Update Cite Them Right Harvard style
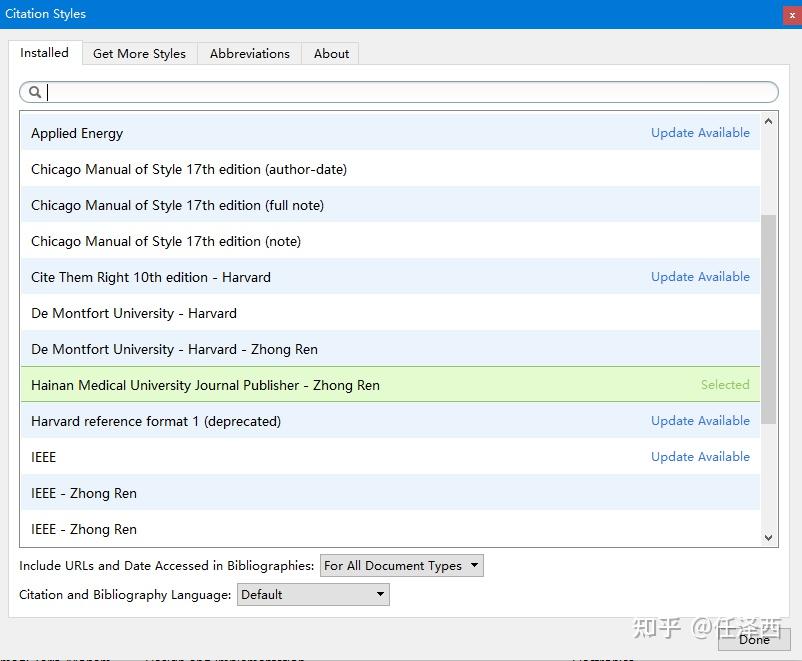The height and width of the screenshot is (661, 802). 700,277
